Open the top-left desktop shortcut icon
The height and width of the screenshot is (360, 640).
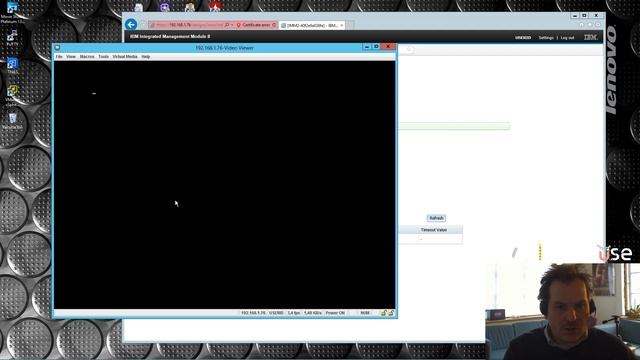(12, 12)
